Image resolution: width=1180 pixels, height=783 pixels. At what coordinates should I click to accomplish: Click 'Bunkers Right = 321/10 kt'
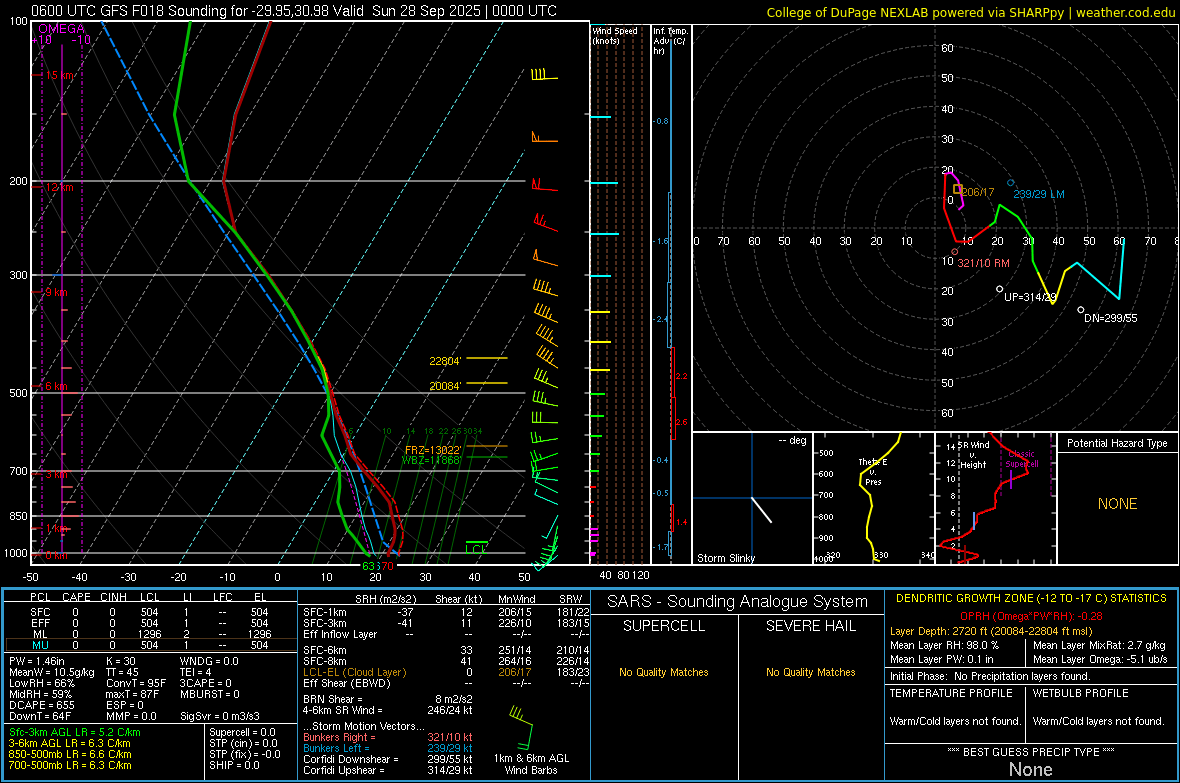[388, 737]
